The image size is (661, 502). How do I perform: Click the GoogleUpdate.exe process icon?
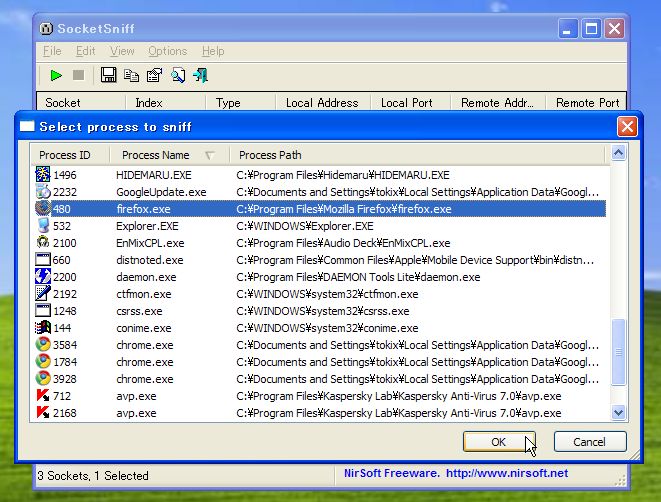tap(43, 191)
